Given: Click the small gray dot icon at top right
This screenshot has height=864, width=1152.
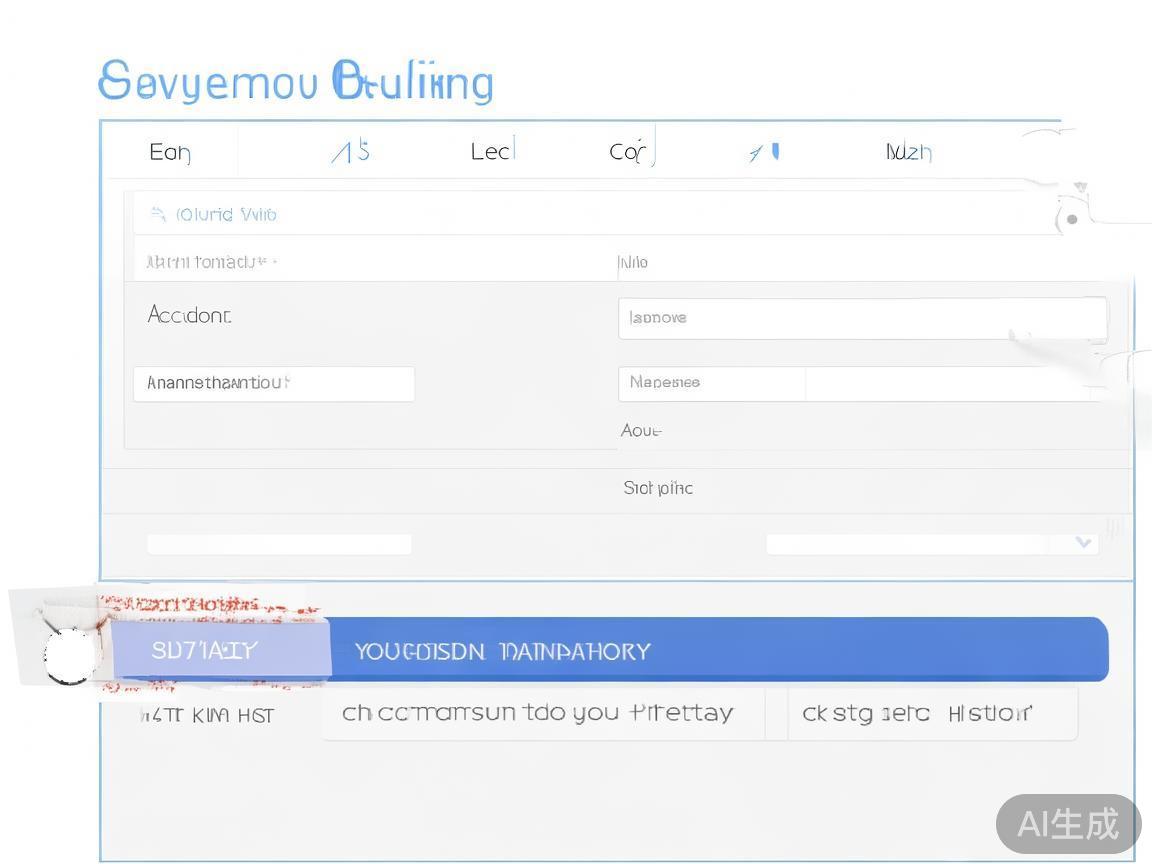Looking at the screenshot, I should click(x=1072, y=219).
